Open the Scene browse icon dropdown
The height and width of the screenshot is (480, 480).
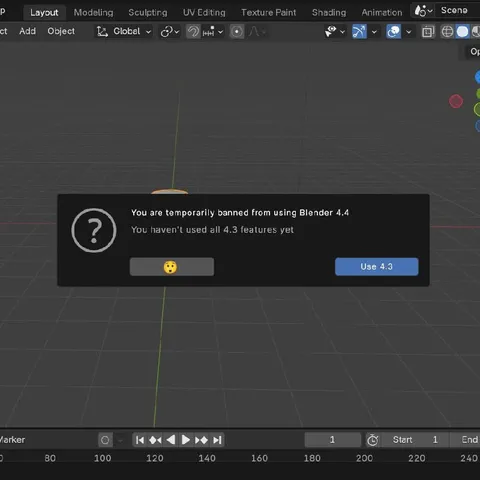[423, 11]
